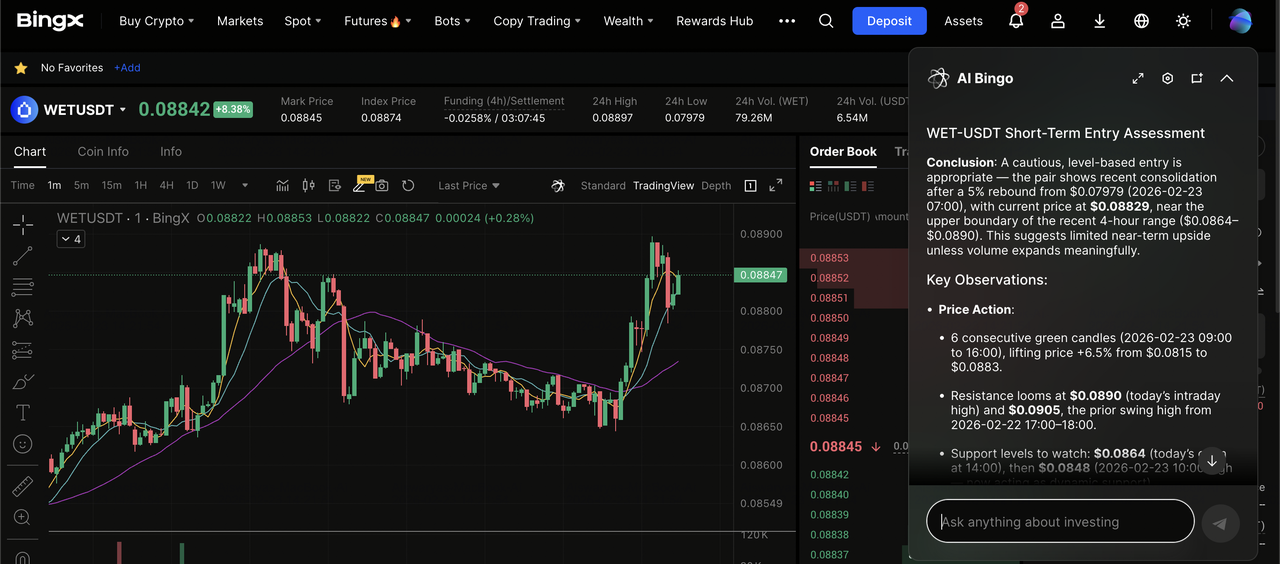Expand the WETUSDT pair selector dropdown

[123, 110]
